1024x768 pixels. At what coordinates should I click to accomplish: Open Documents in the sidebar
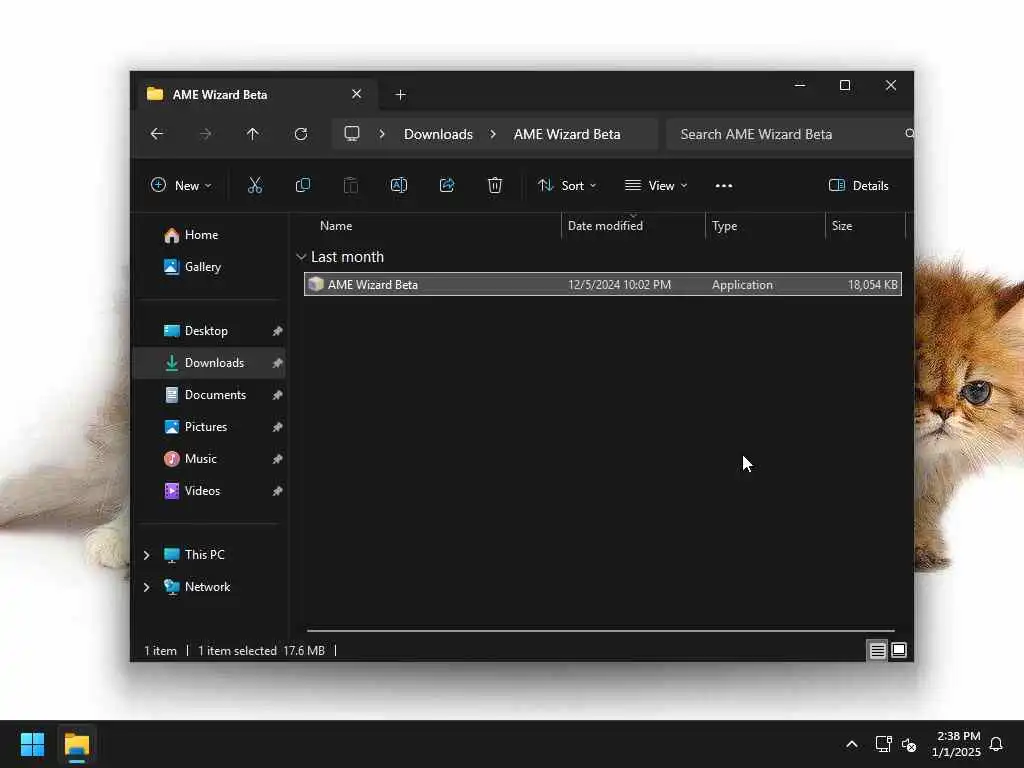tap(216, 394)
